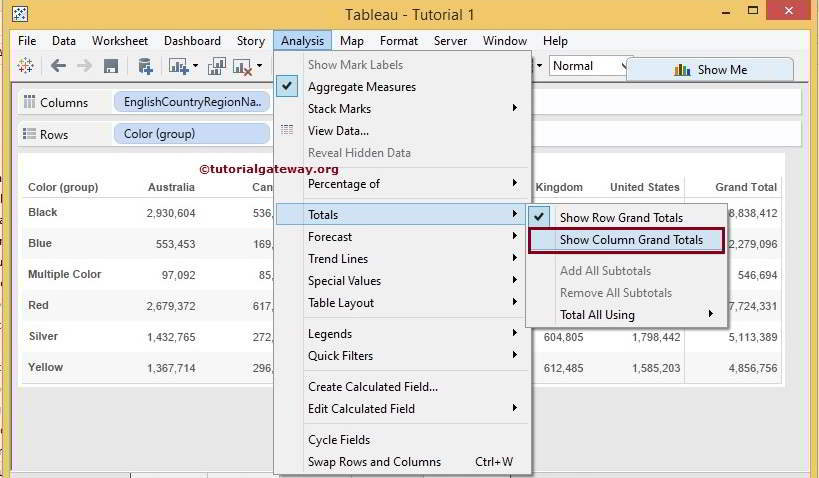Open the new worksheet dropdown arrow
This screenshot has height=478, width=819.
coord(195,66)
